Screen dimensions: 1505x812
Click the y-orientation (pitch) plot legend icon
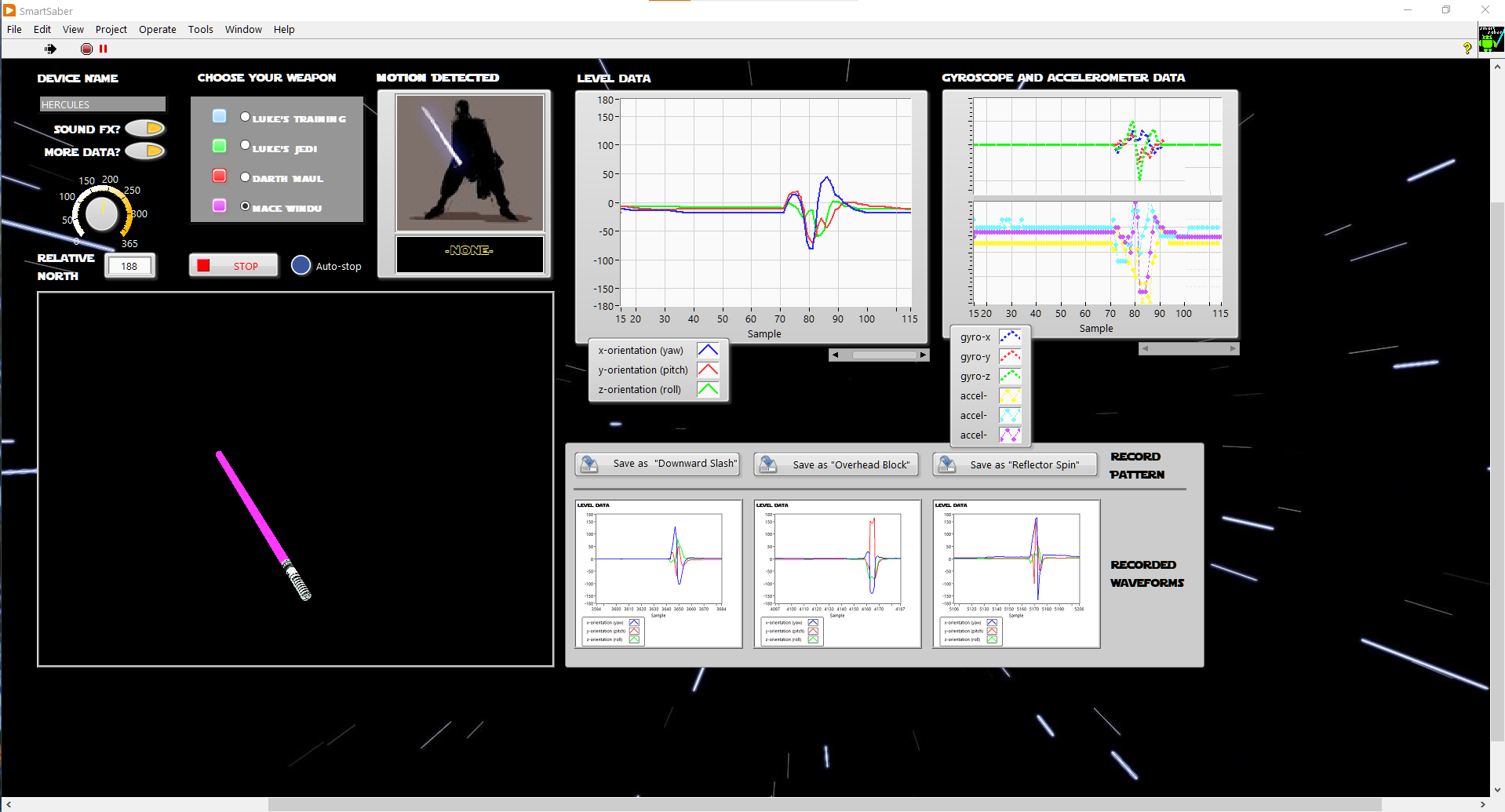[x=708, y=370]
